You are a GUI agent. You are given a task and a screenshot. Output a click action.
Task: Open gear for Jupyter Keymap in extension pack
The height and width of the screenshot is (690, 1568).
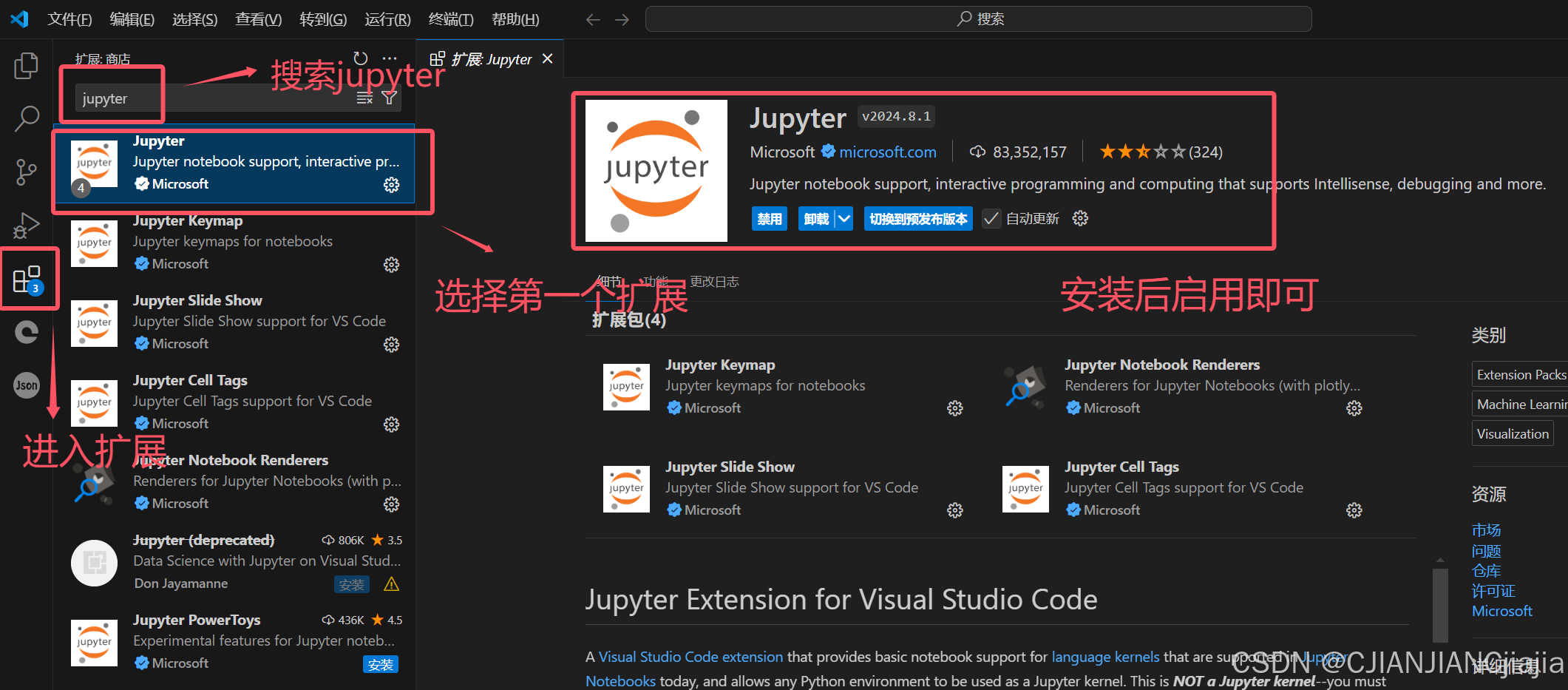point(955,408)
